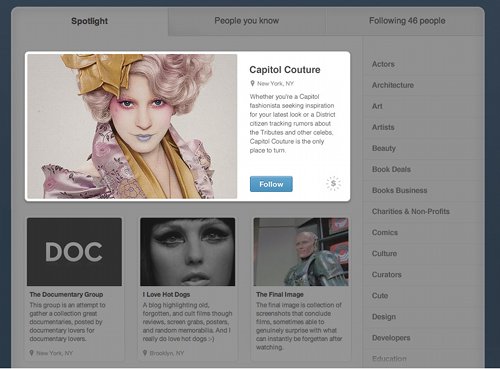Screen dimensions: 500x369
Task: Open The Final Image title link
Action: coord(280,295)
